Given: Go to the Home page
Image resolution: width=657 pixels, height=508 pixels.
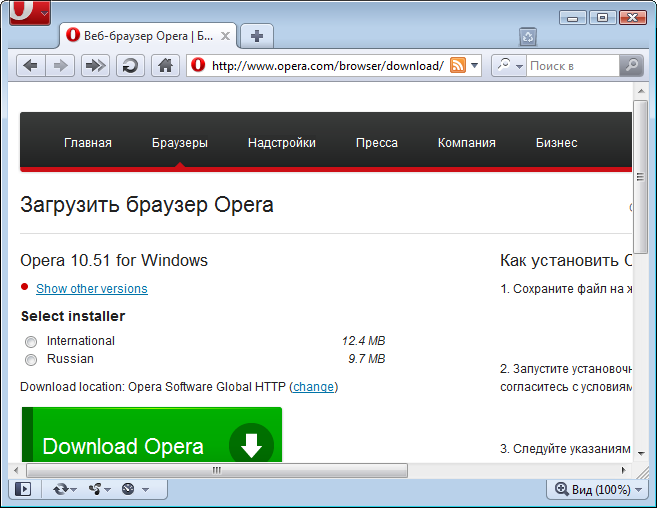Looking at the screenshot, I should [x=165, y=65].
